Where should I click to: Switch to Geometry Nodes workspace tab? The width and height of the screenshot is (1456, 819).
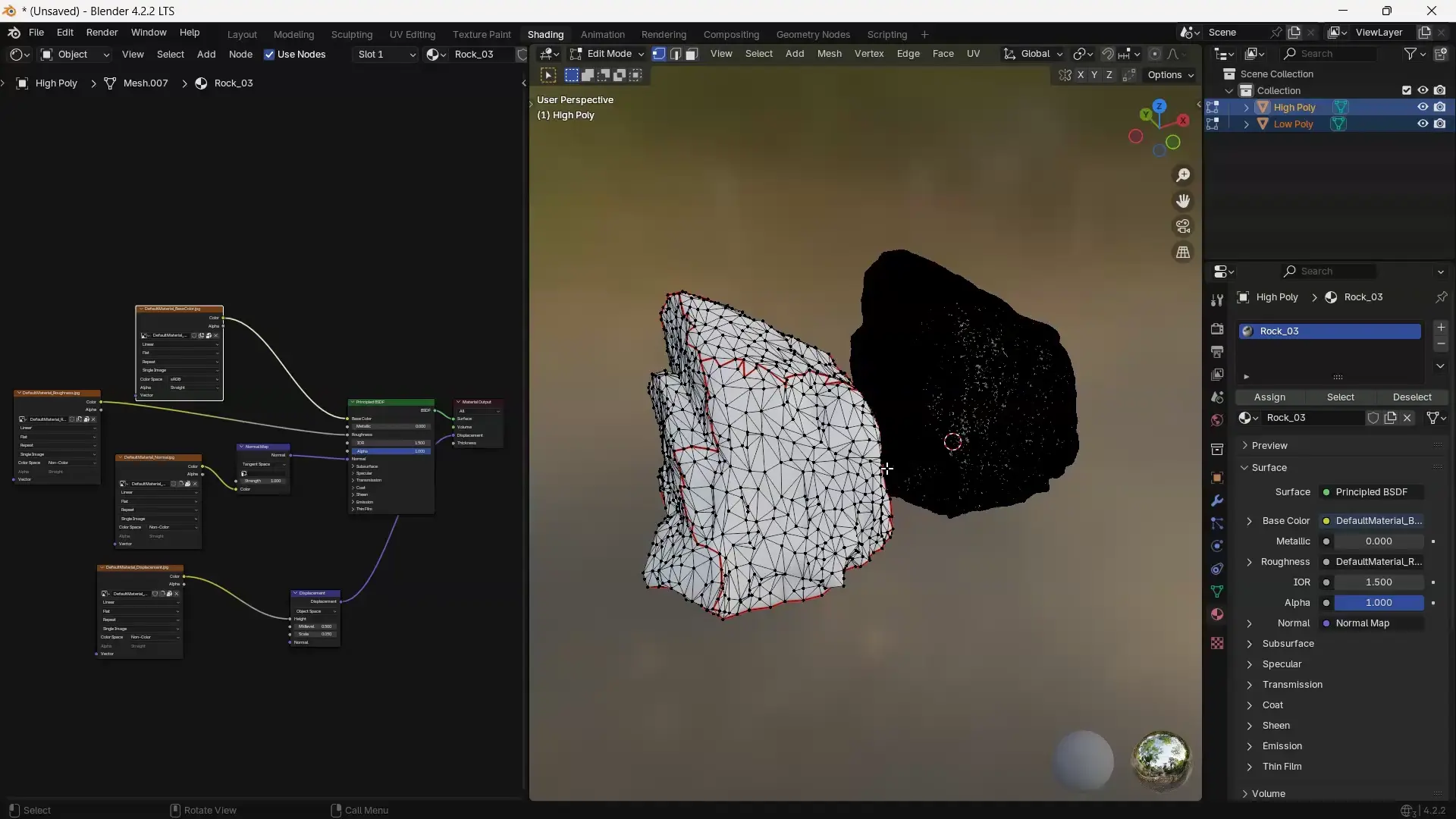point(813,35)
